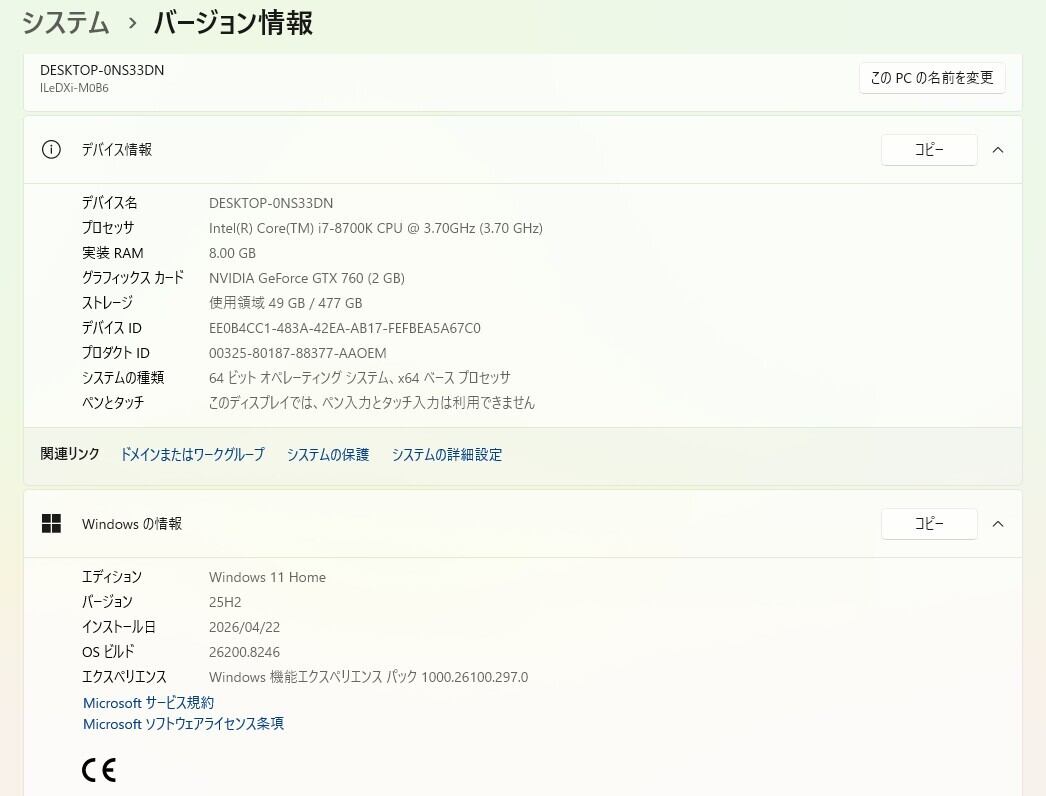Viewport: 1046px width, 796px height.
Task: Click the CE certification mark
Action: (x=99, y=770)
